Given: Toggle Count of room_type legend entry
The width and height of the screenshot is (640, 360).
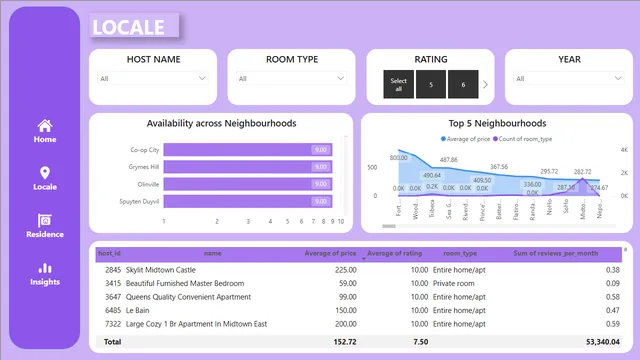Looking at the screenshot, I should (x=522, y=139).
